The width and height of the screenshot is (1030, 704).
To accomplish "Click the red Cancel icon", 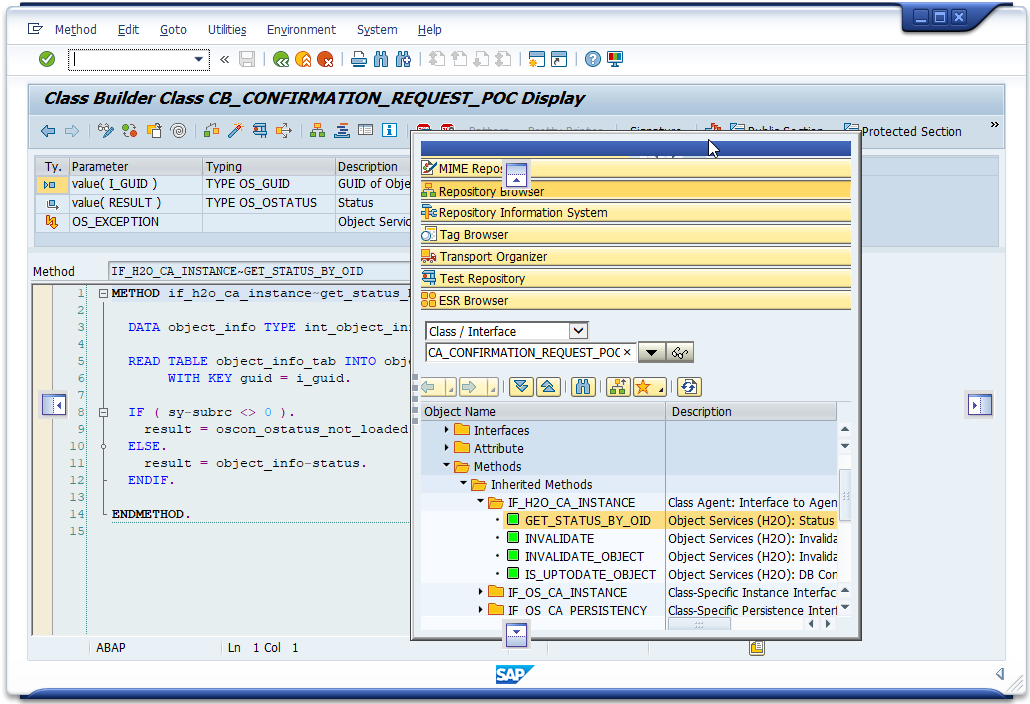I will (325, 60).
